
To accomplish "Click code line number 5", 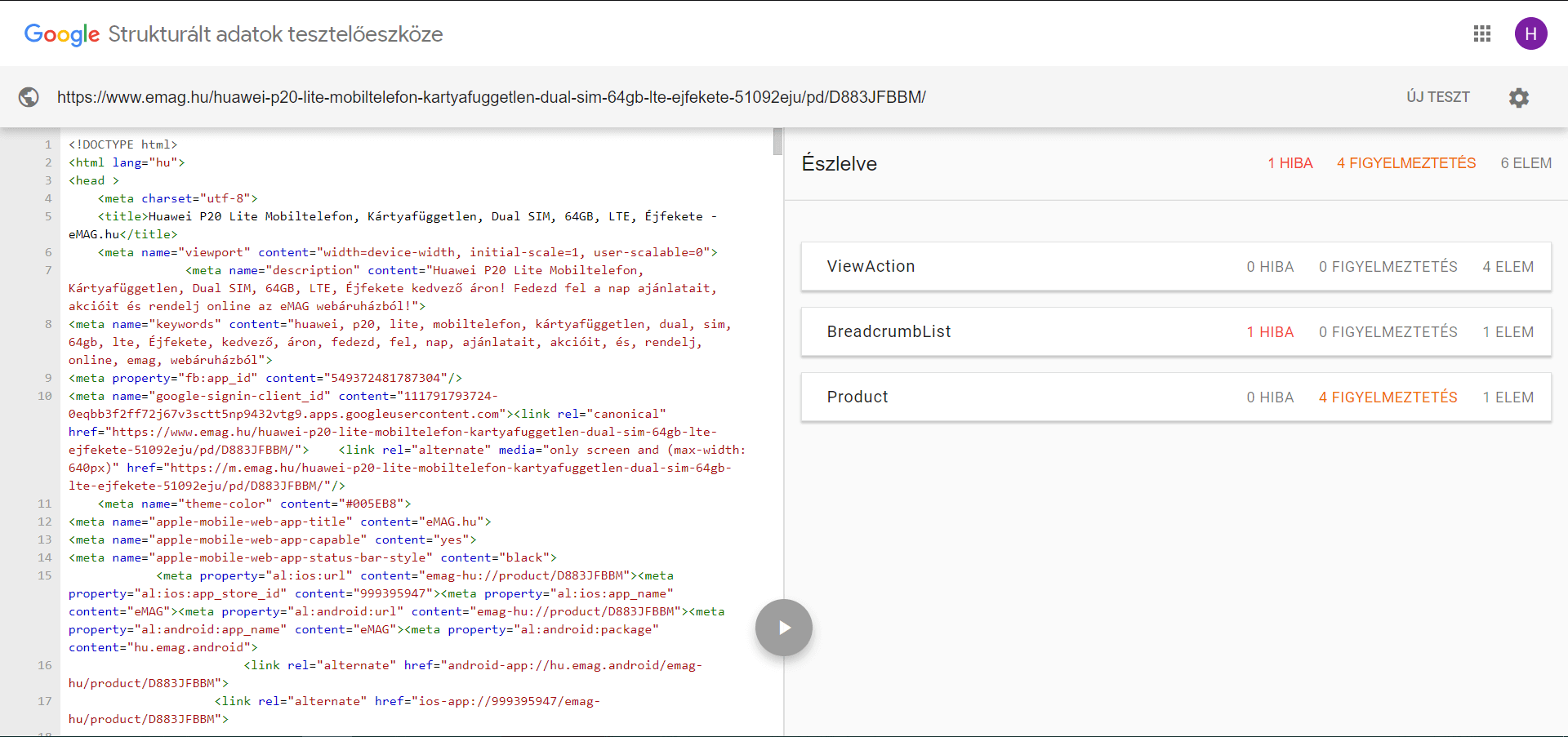I will tap(48, 216).
